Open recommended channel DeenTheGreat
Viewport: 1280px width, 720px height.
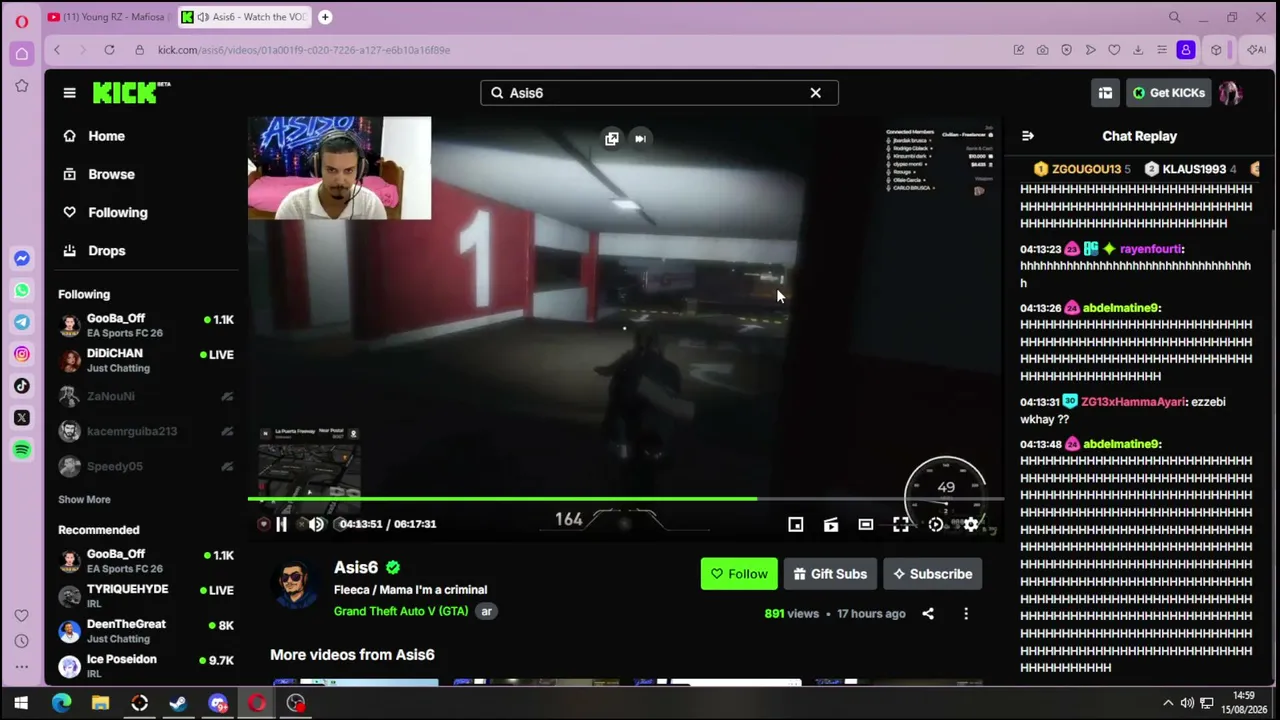point(146,631)
